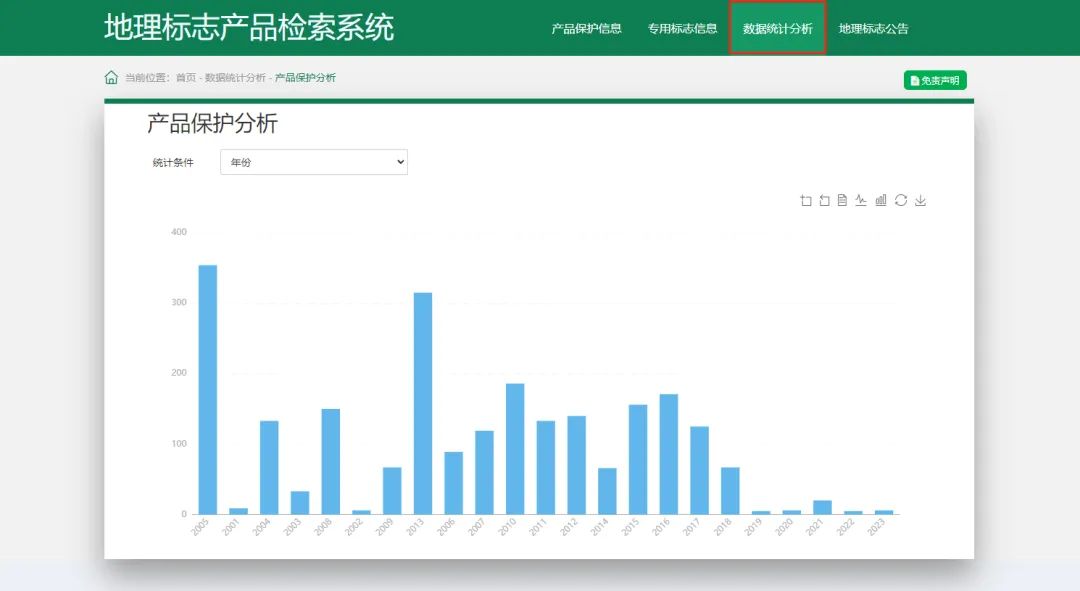1080x591 pixels.
Task: Click the 2011 bar in chart
Action: coord(546,468)
